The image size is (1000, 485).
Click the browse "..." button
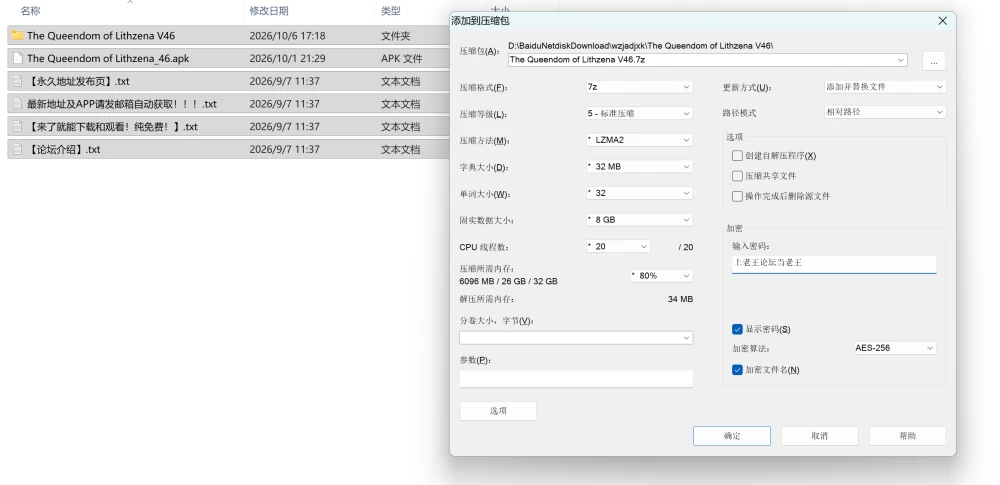[x=934, y=61]
